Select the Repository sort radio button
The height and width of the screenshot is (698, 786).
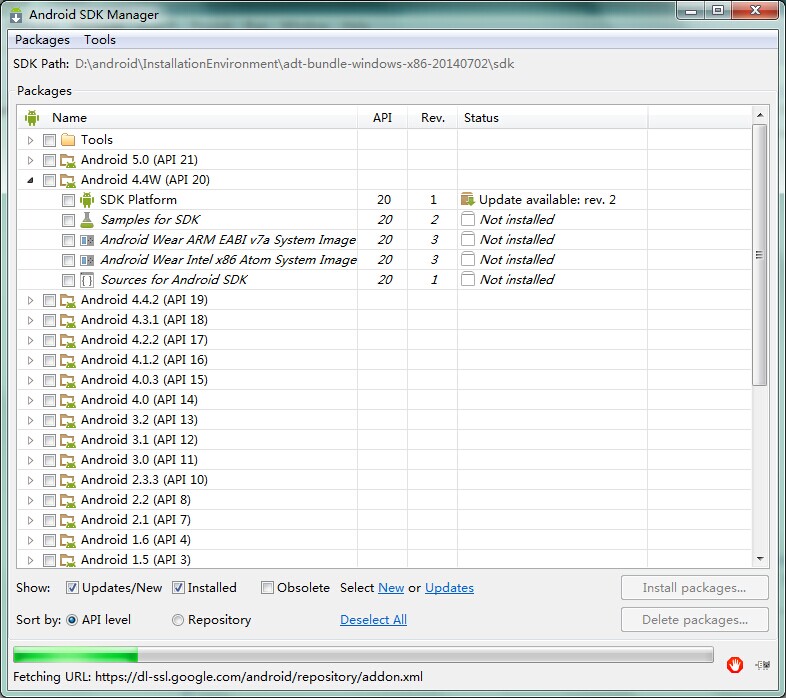tap(177, 620)
